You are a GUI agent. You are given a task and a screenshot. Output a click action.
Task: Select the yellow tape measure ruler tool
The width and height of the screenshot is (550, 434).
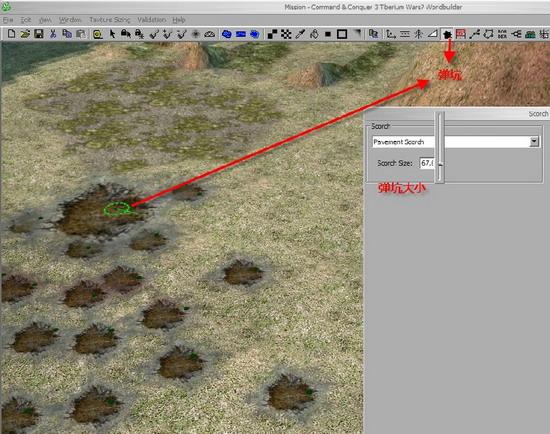tap(98, 34)
